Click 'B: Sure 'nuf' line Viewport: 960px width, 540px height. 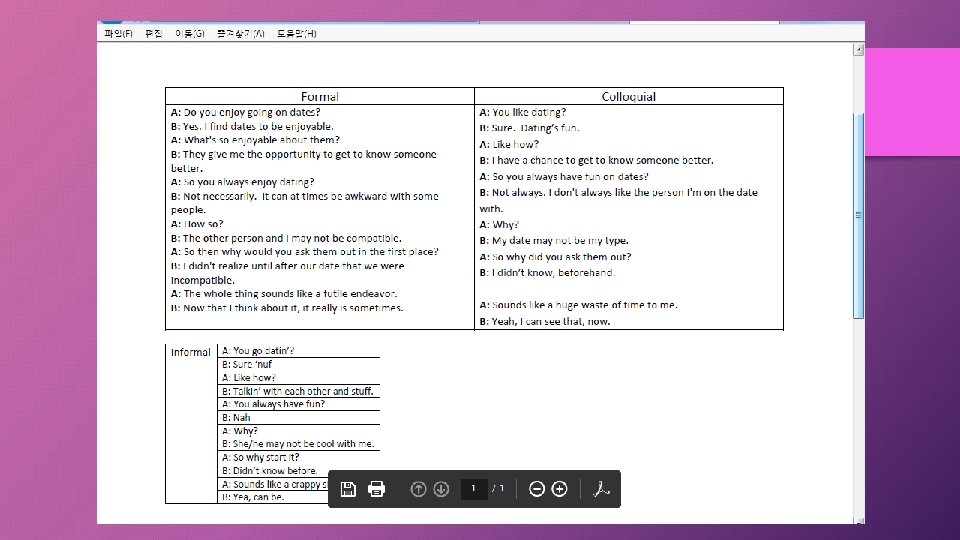(247, 364)
